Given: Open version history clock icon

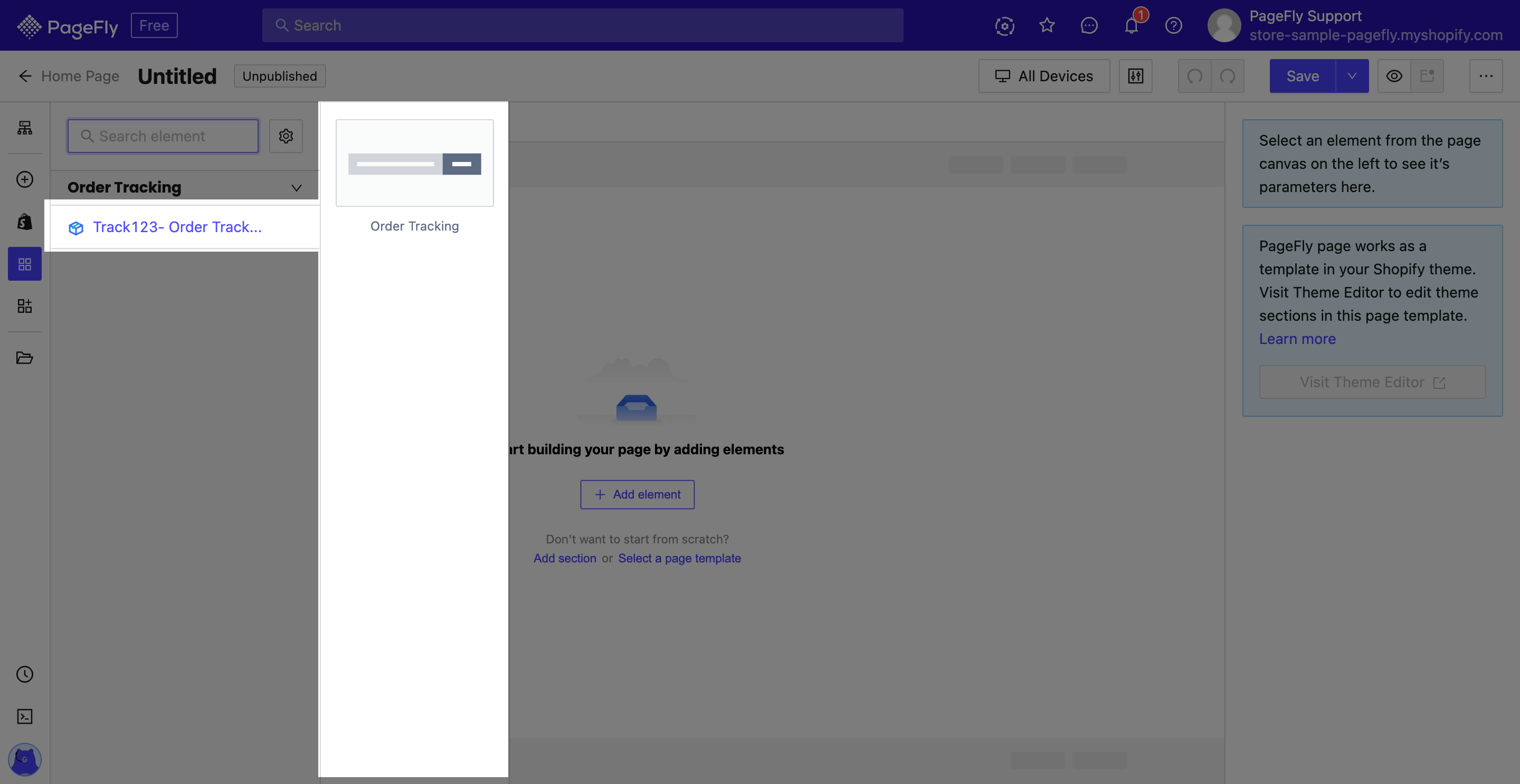Looking at the screenshot, I should (25, 674).
